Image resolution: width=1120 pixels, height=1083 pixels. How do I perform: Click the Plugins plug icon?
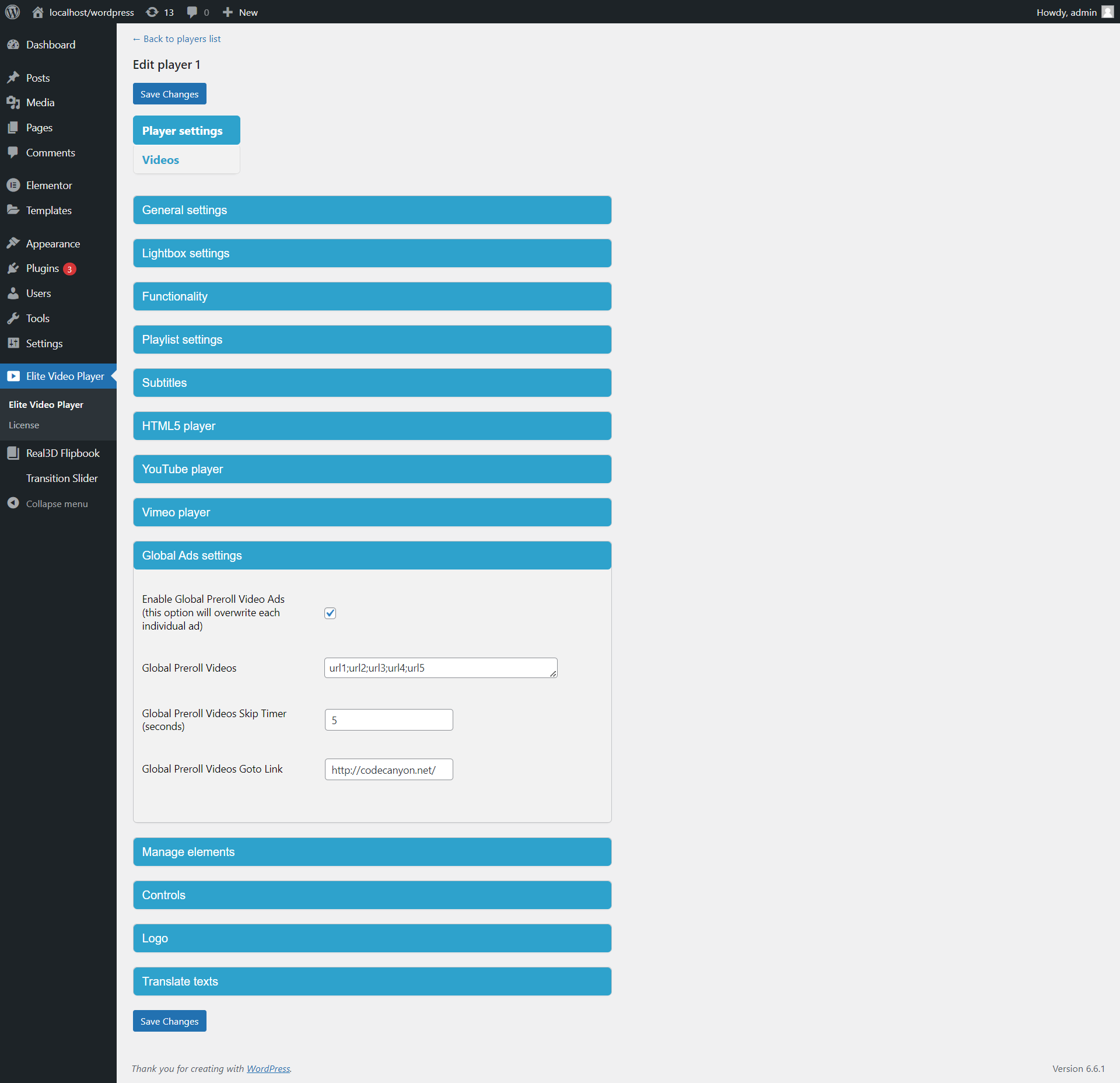(13, 268)
